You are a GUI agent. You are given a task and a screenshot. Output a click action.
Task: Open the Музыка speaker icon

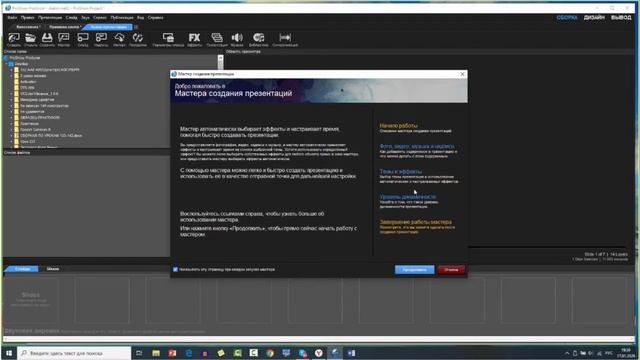click(x=237, y=39)
